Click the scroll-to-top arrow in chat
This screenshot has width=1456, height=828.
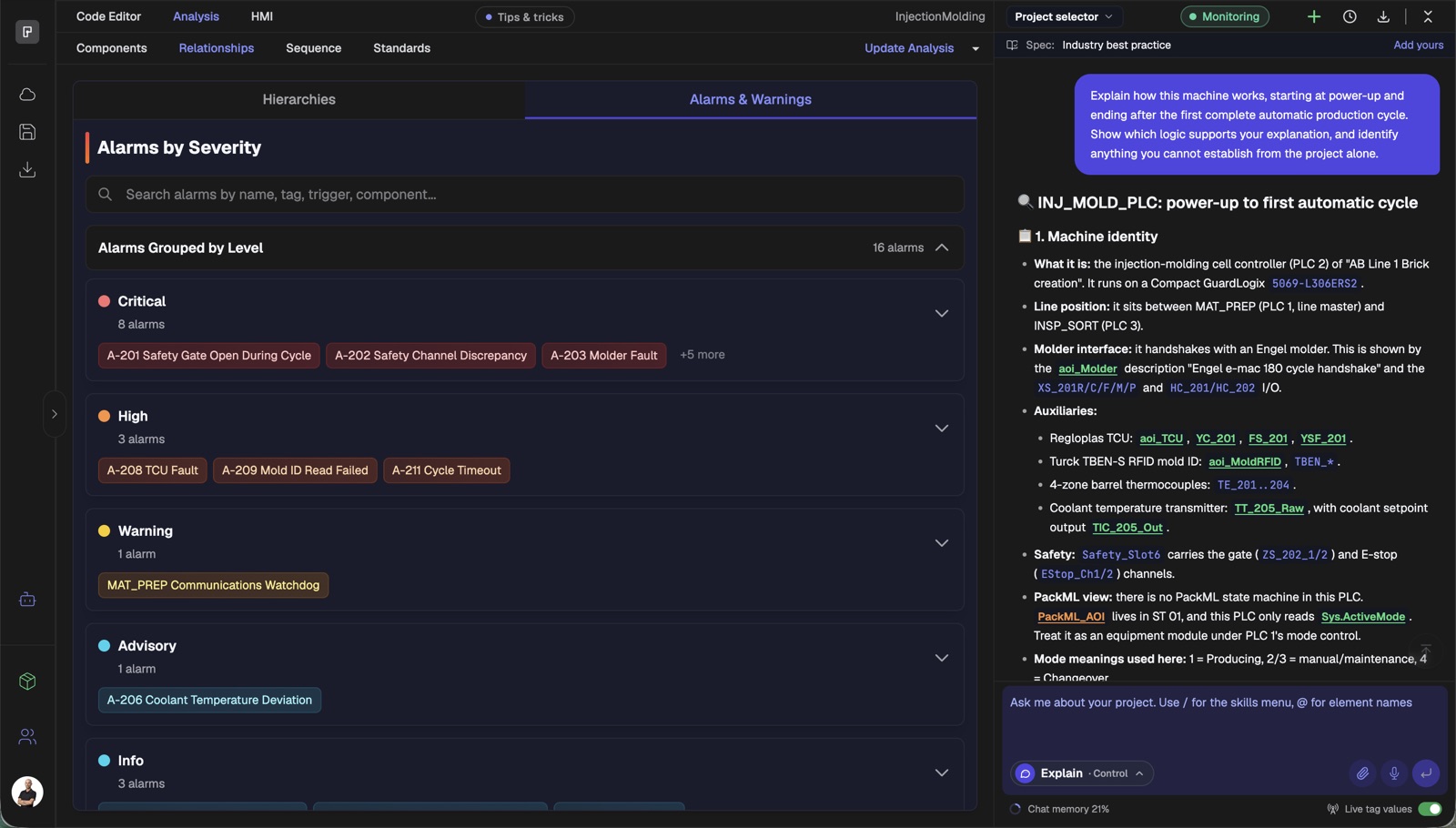(x=1426, y=651)
